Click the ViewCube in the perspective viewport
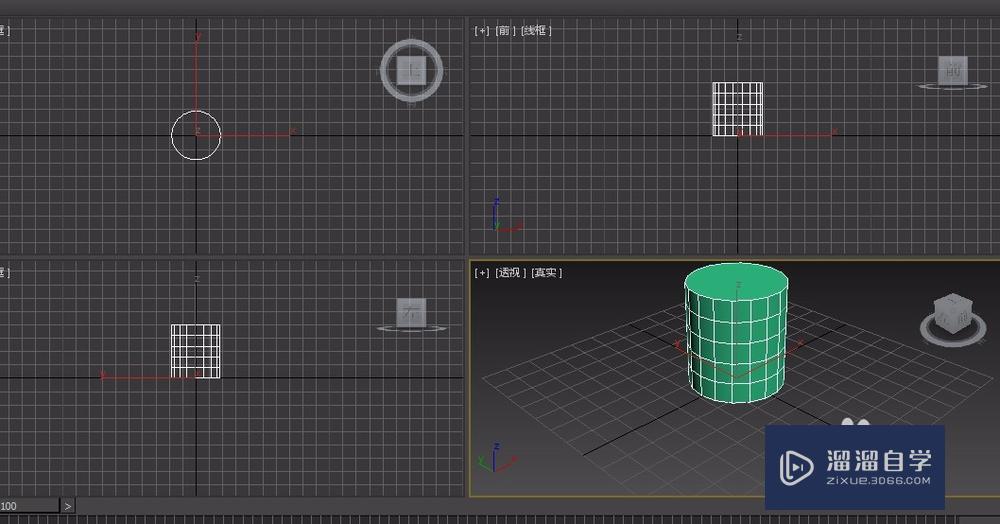 coord(951,314)
